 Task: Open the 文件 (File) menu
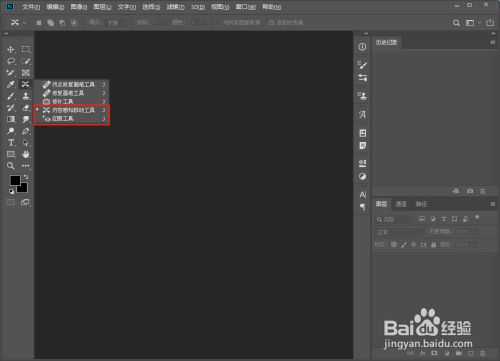[31, 7]
